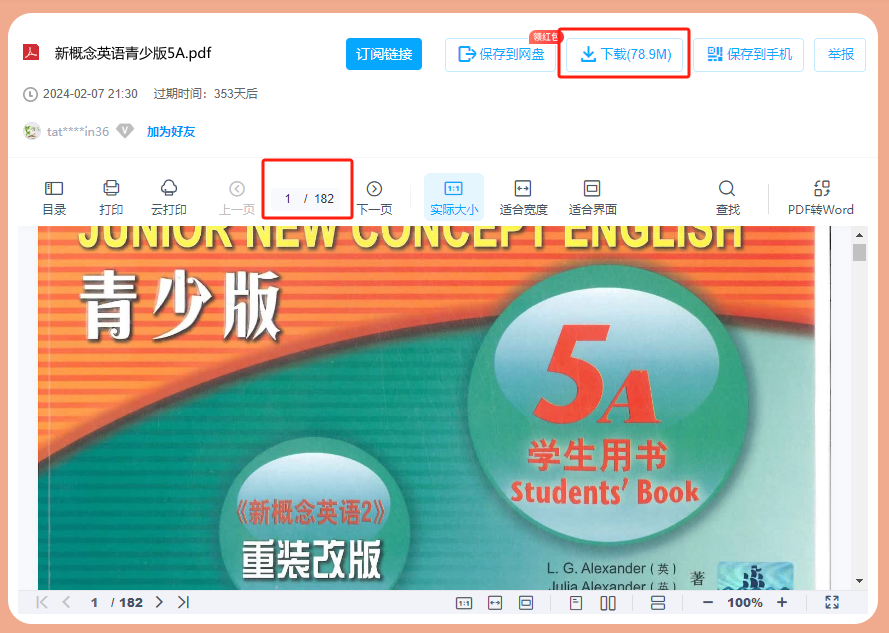This screenshot has height=633, width=889.
Task: Go to next page with 下一页
Action: [x=374, y=197]
